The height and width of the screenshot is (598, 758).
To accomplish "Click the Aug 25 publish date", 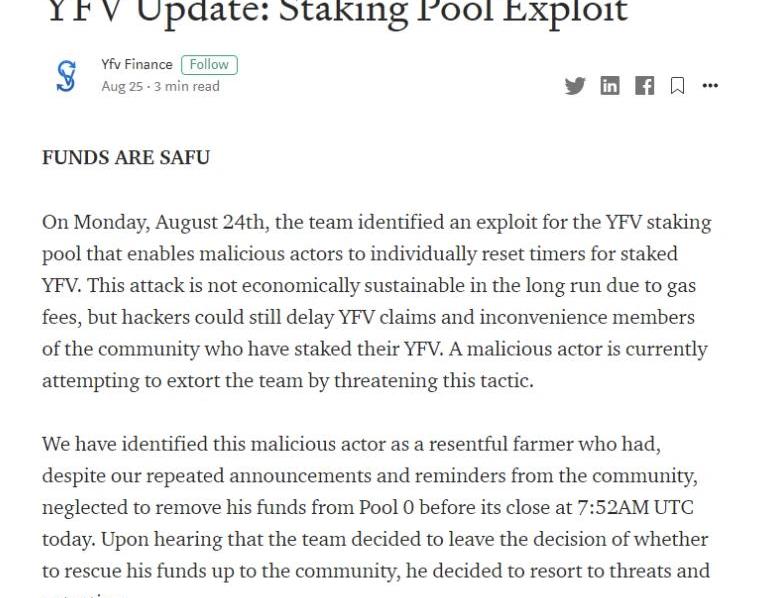I will pos(121,87).
